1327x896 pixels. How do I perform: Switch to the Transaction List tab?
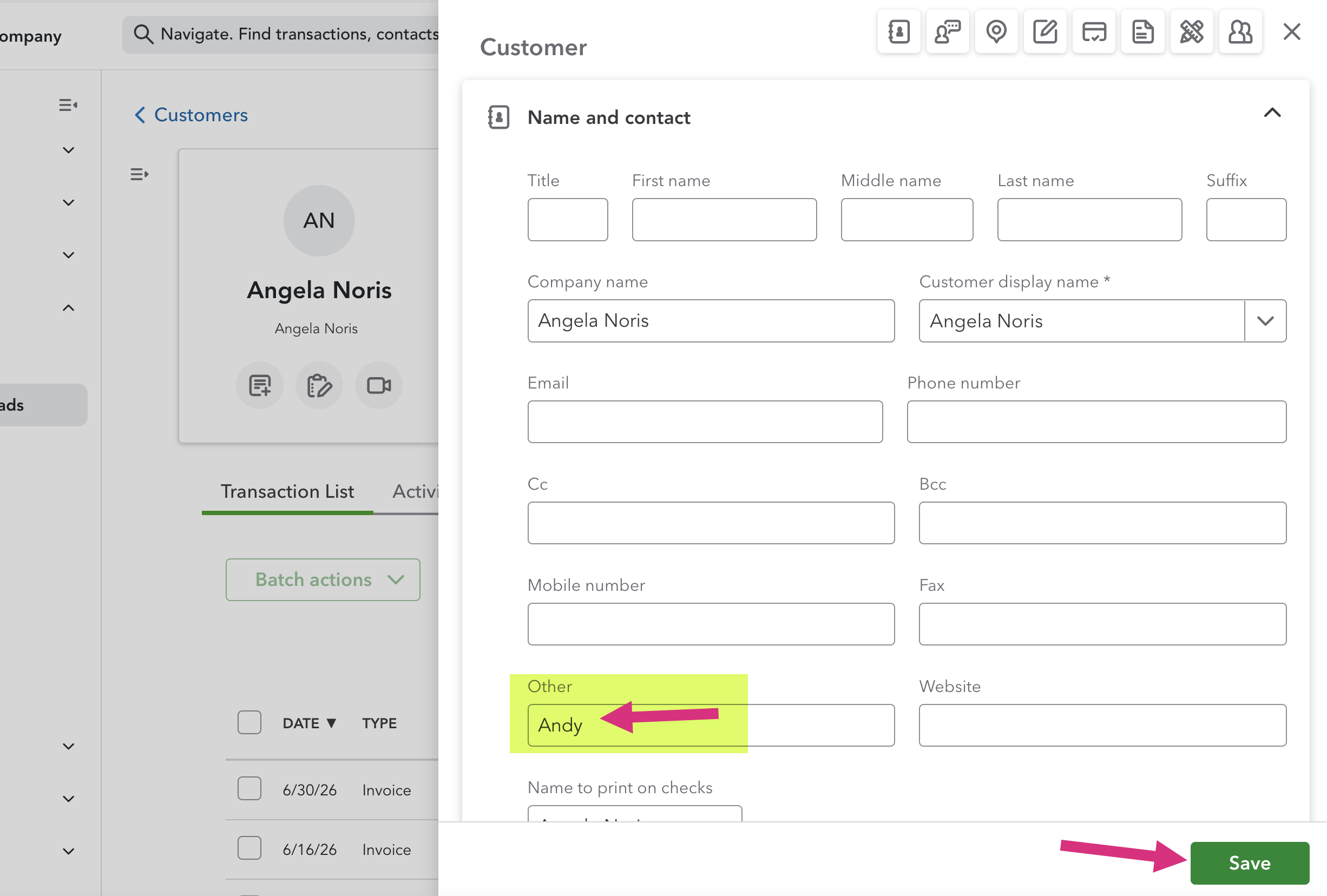(287, 491)
